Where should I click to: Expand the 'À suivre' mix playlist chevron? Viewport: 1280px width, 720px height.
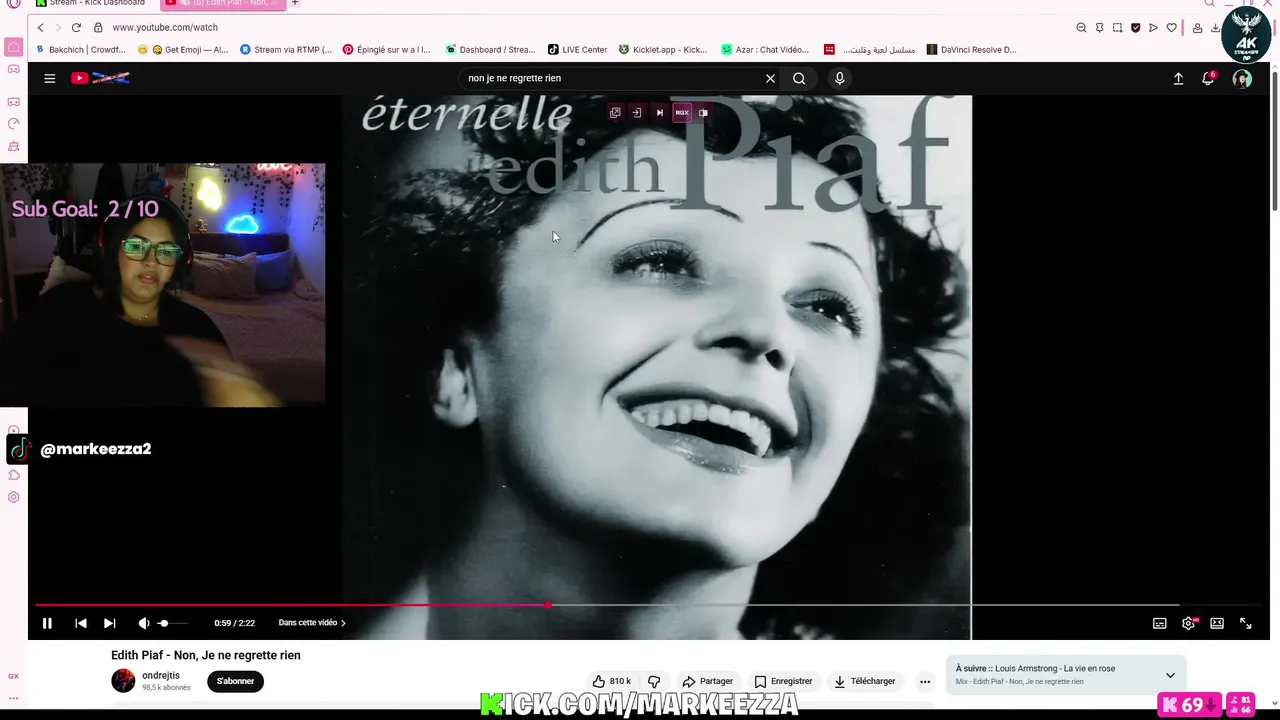(x=1170, y=675)
